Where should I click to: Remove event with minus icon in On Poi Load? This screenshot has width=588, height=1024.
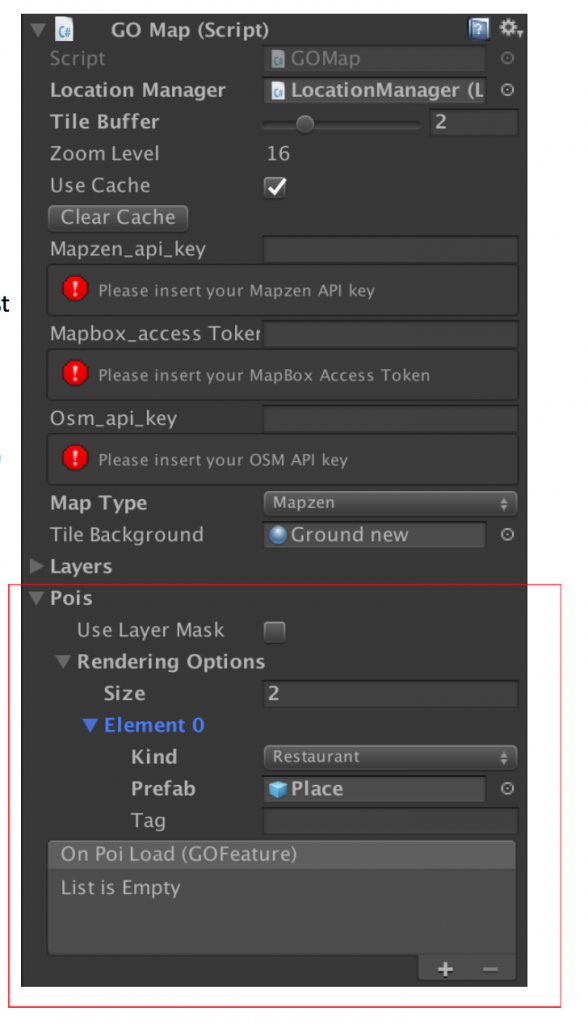pyautogui.click(x=491, y=969)
